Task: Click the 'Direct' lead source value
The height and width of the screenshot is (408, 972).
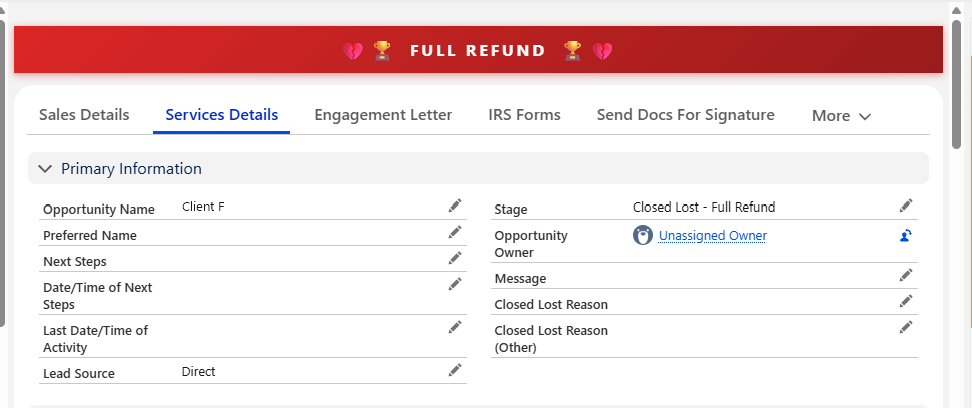Action: 198,371
